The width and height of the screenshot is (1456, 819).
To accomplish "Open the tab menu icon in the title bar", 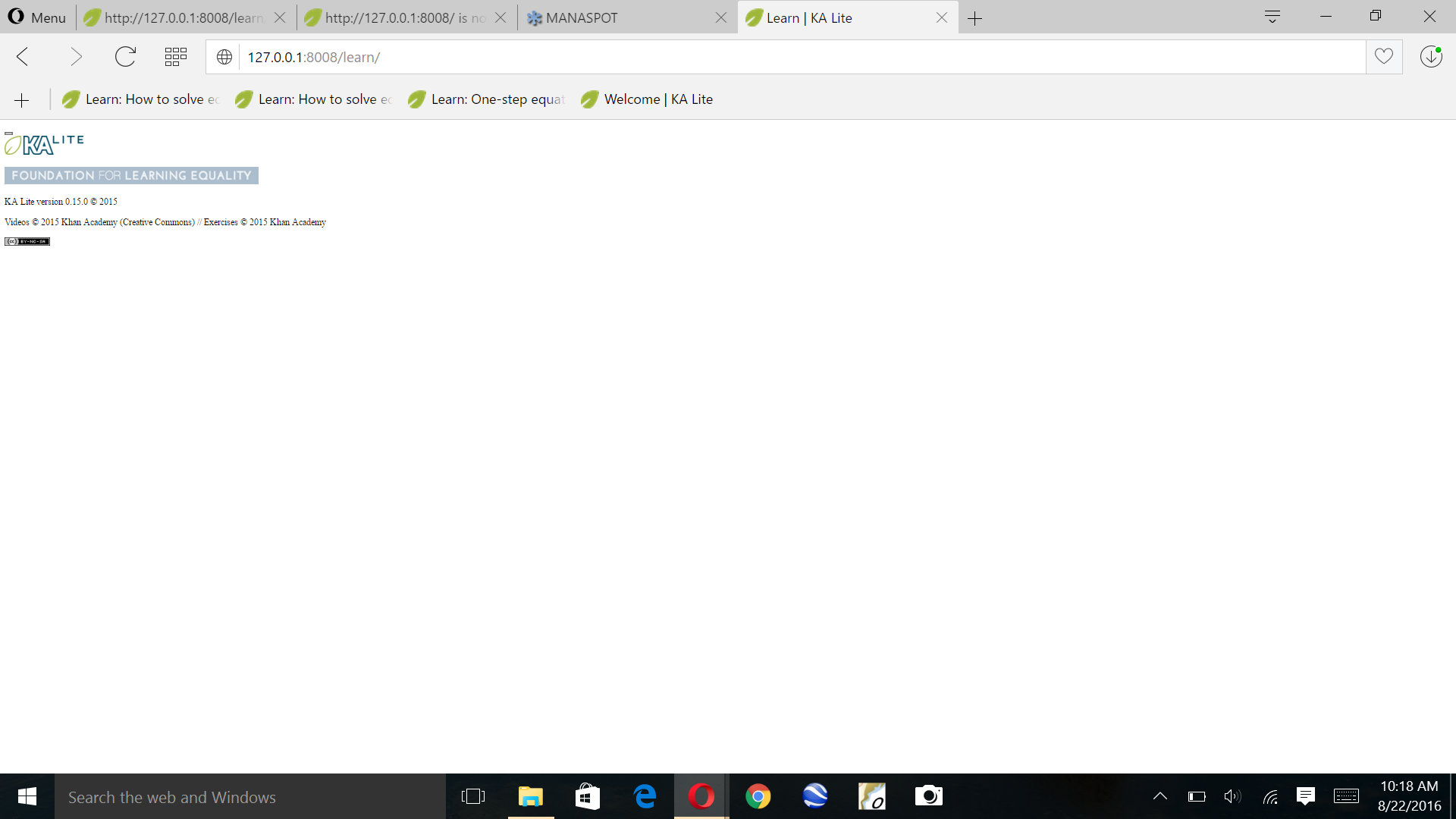I will 1272,17.
